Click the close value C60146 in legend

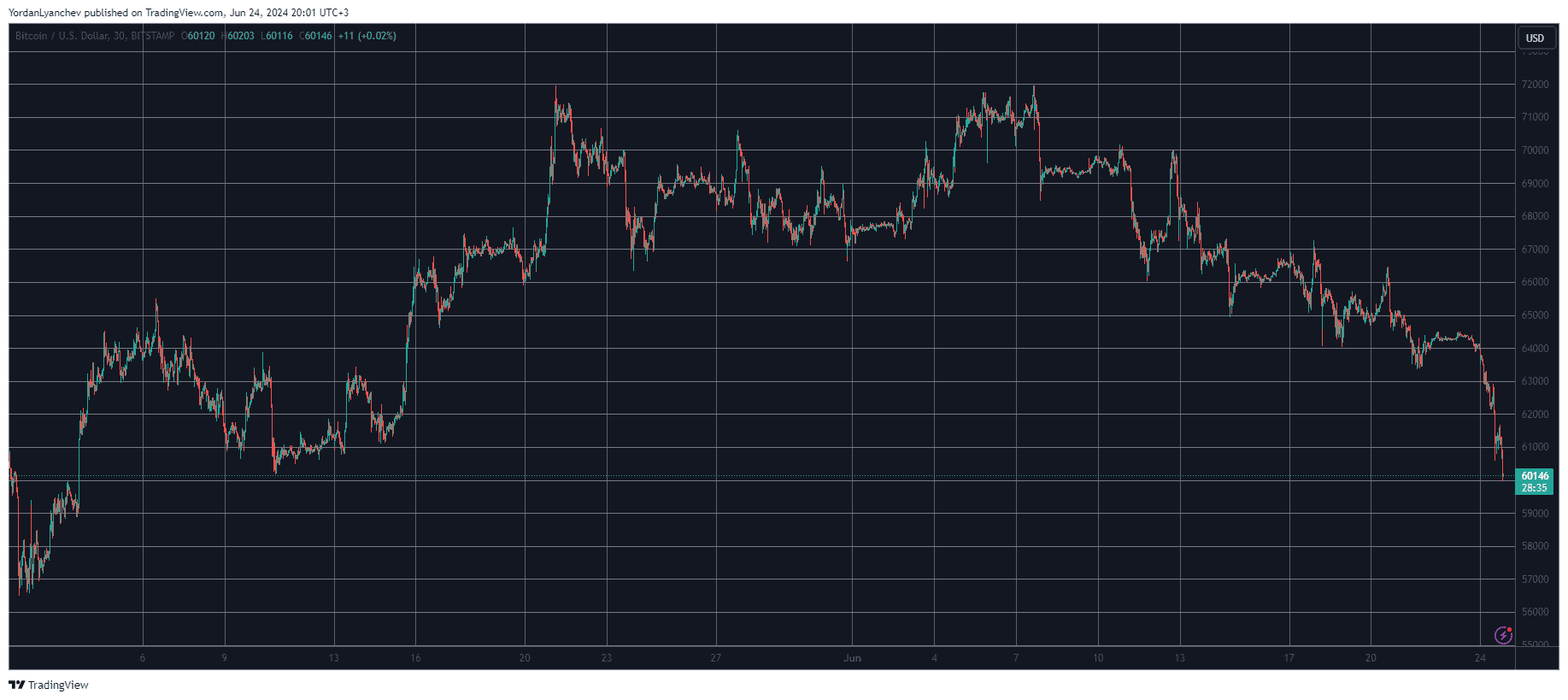315,36
